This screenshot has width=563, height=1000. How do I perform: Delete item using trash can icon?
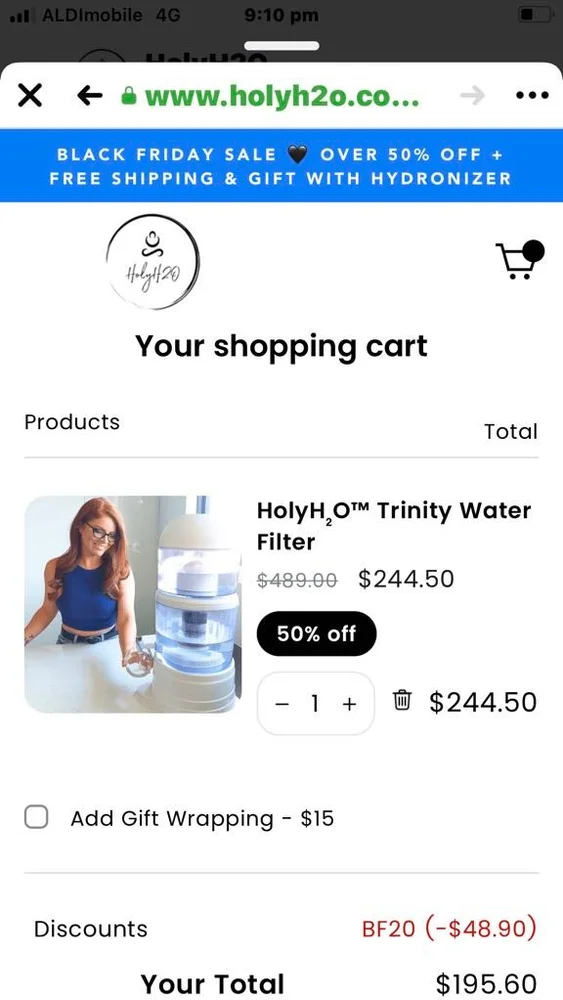pyautogui.click(x=401, y=700)
